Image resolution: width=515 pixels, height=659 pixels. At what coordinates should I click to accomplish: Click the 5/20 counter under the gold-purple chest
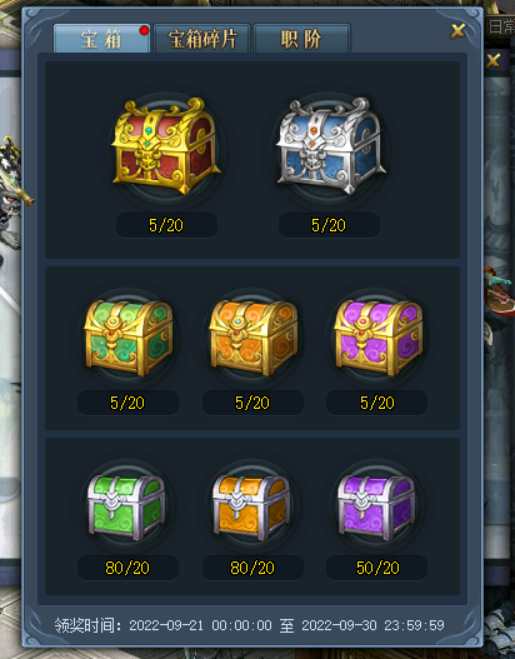pos(377,403)
